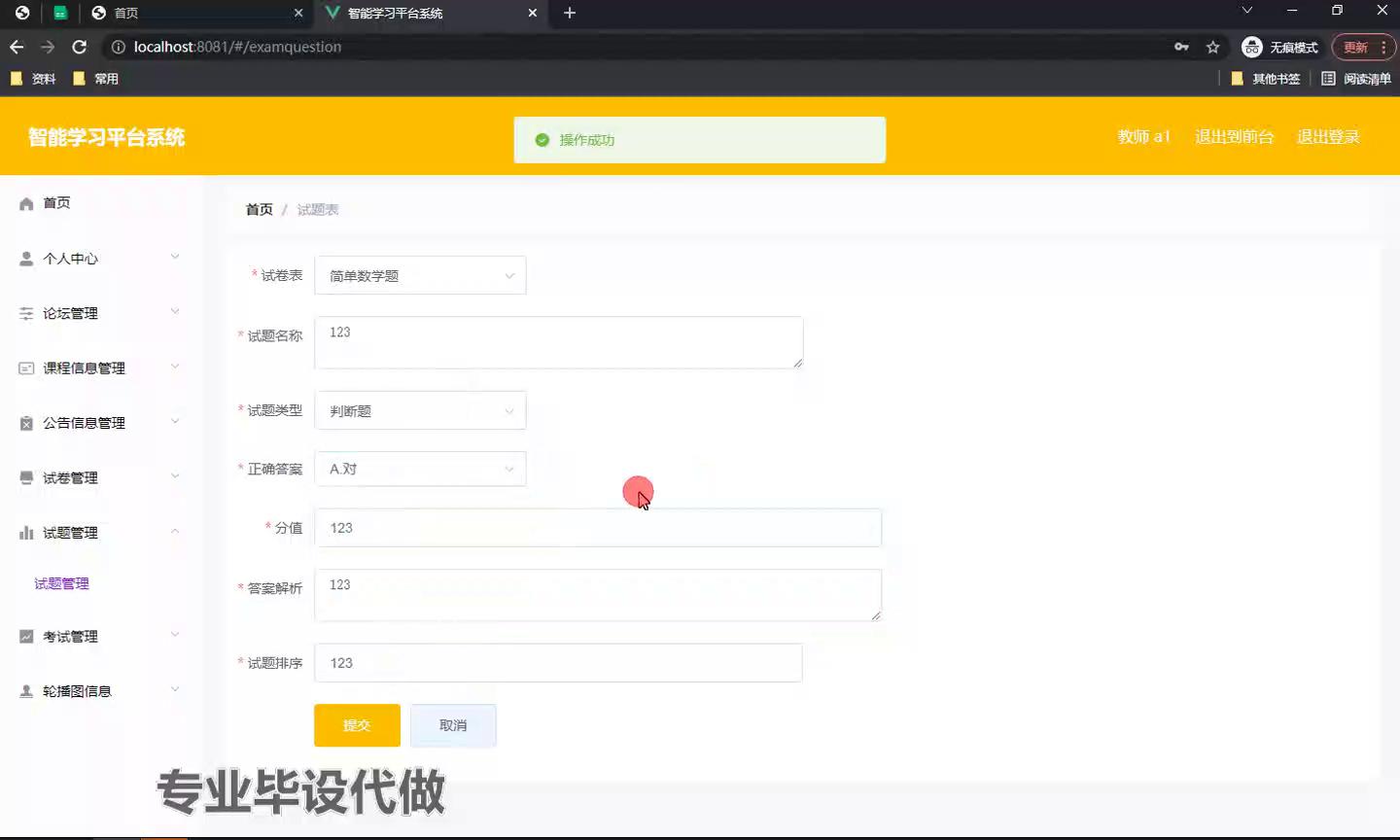Open the 正确答案 dropdown showing A.对
This screenshot has height=840, width=1400.
pyautogui.click(x=420, y=470)
